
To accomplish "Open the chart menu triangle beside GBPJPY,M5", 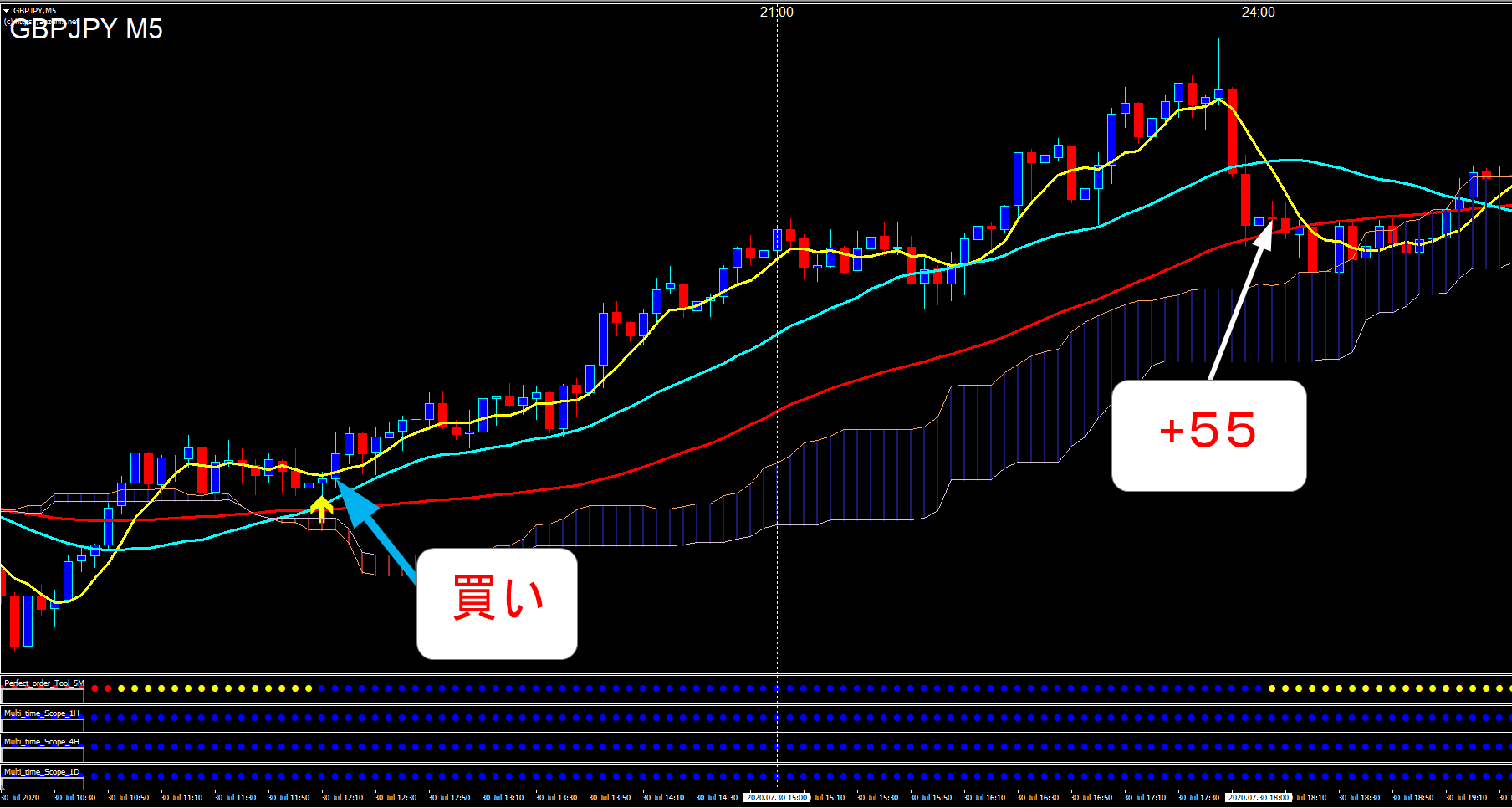I will (6, 11).
